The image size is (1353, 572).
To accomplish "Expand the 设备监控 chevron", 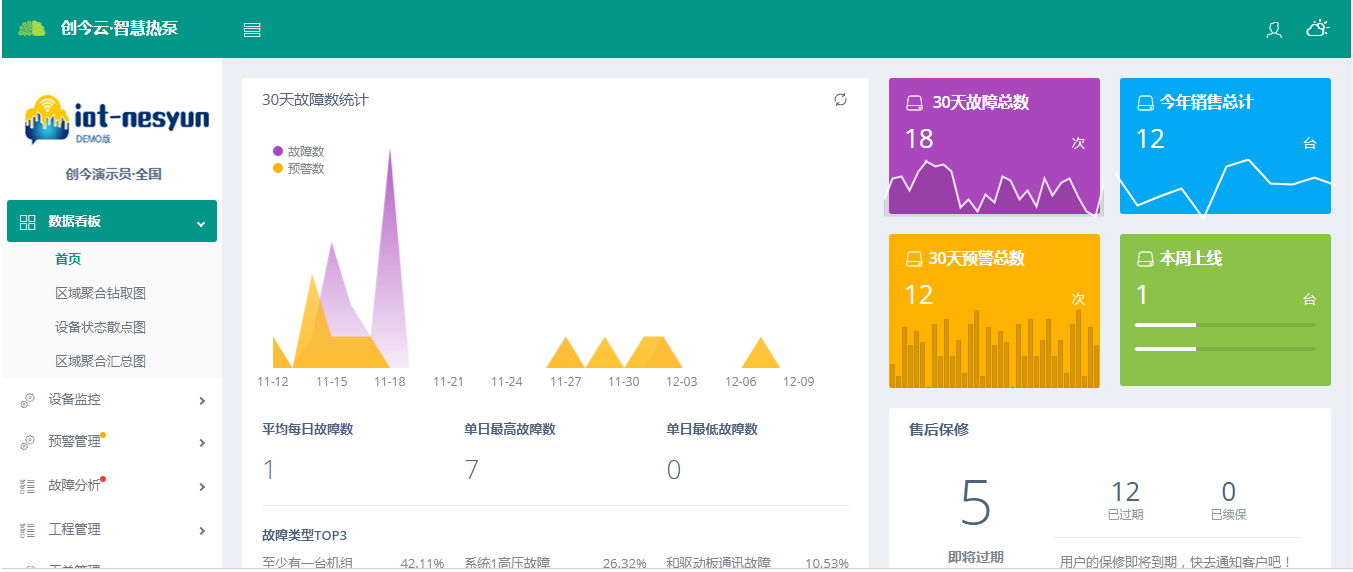I will [202, 401].
